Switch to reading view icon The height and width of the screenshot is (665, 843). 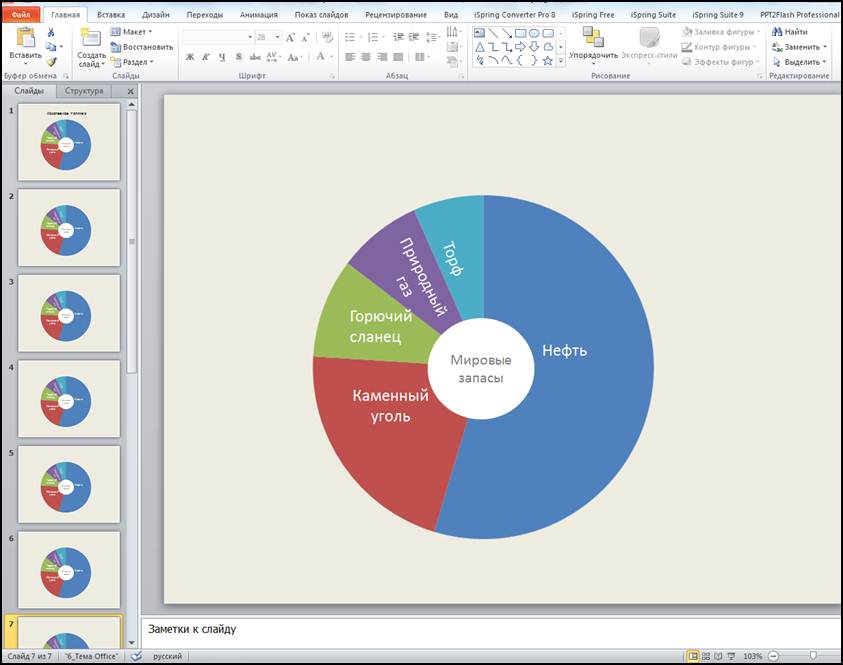pyautogui.click(x=718, y=656)
